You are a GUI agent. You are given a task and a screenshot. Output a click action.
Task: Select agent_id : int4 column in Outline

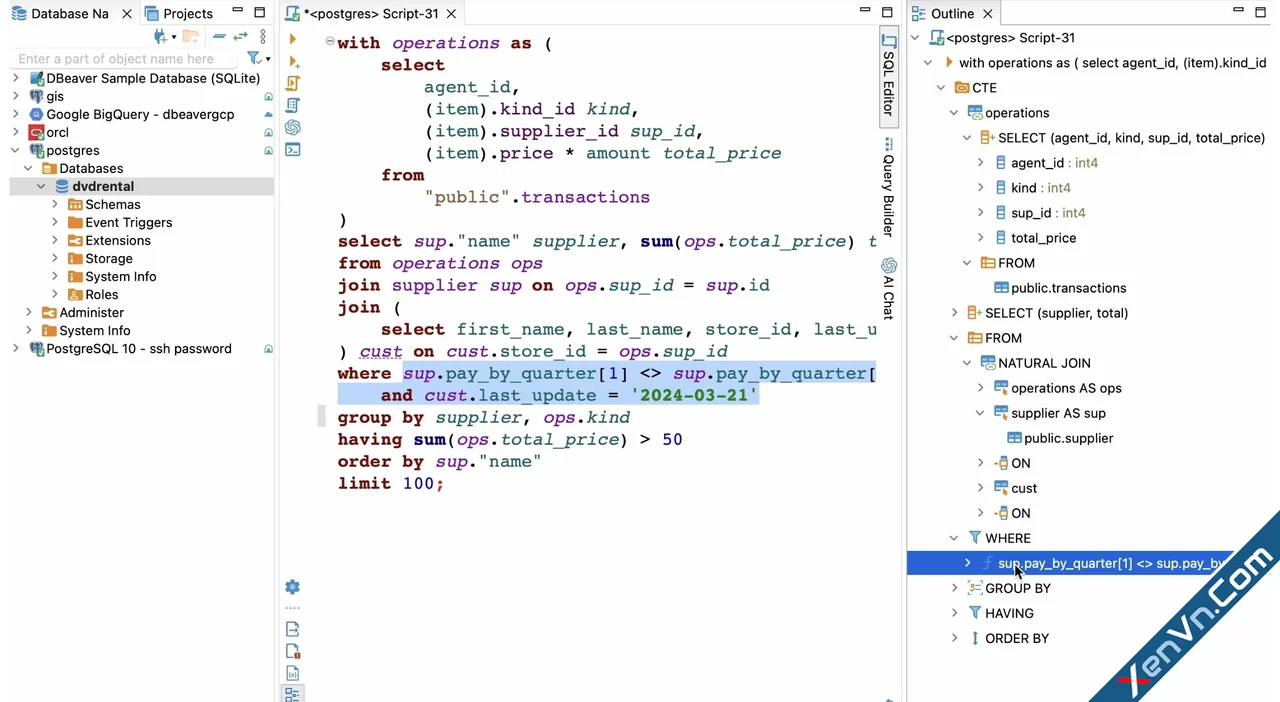pos(1054,162)
